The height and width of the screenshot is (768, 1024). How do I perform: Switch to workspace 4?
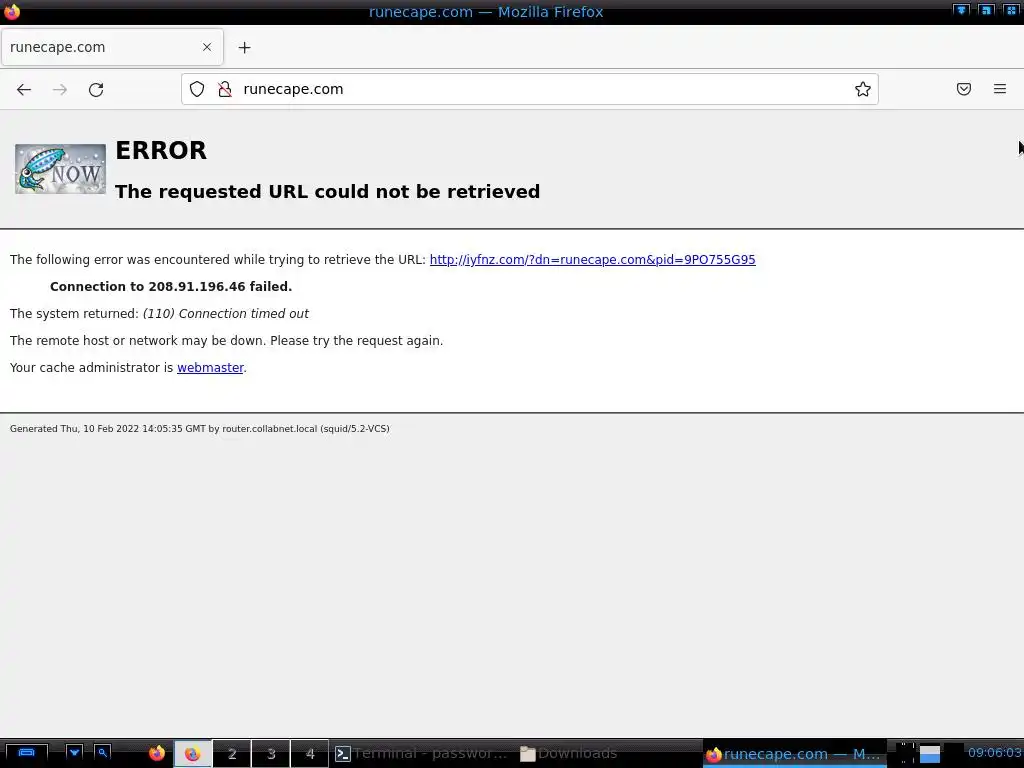pyautogui.click(x=310, y=754)
